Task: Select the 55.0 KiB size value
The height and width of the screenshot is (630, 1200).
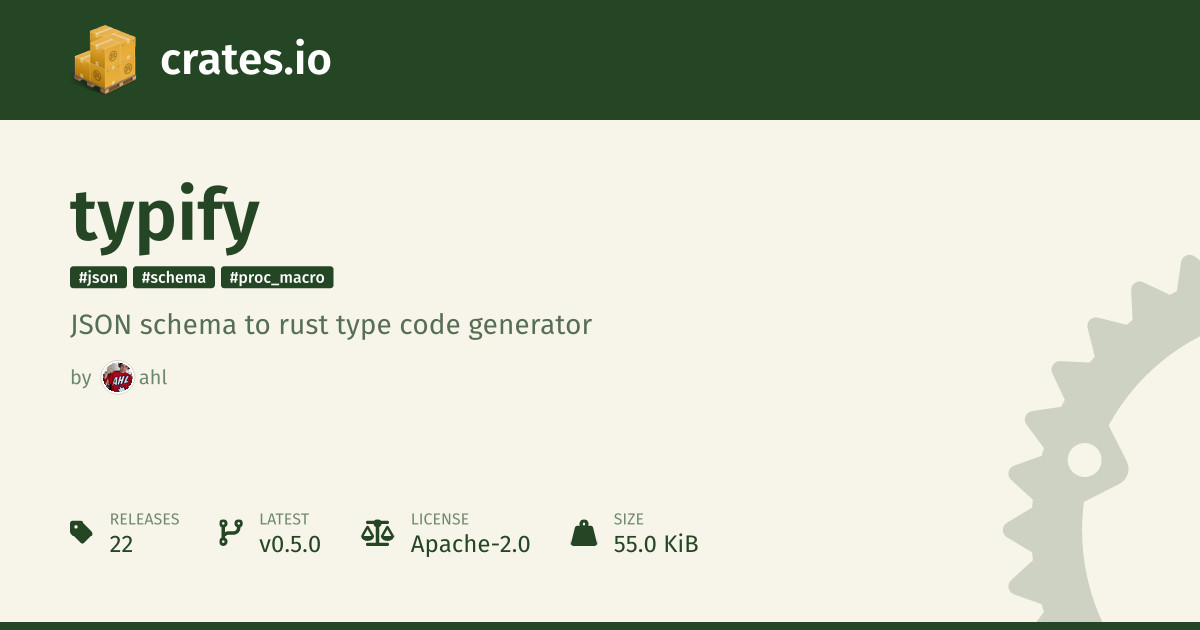Action: (x=655, y=544)
